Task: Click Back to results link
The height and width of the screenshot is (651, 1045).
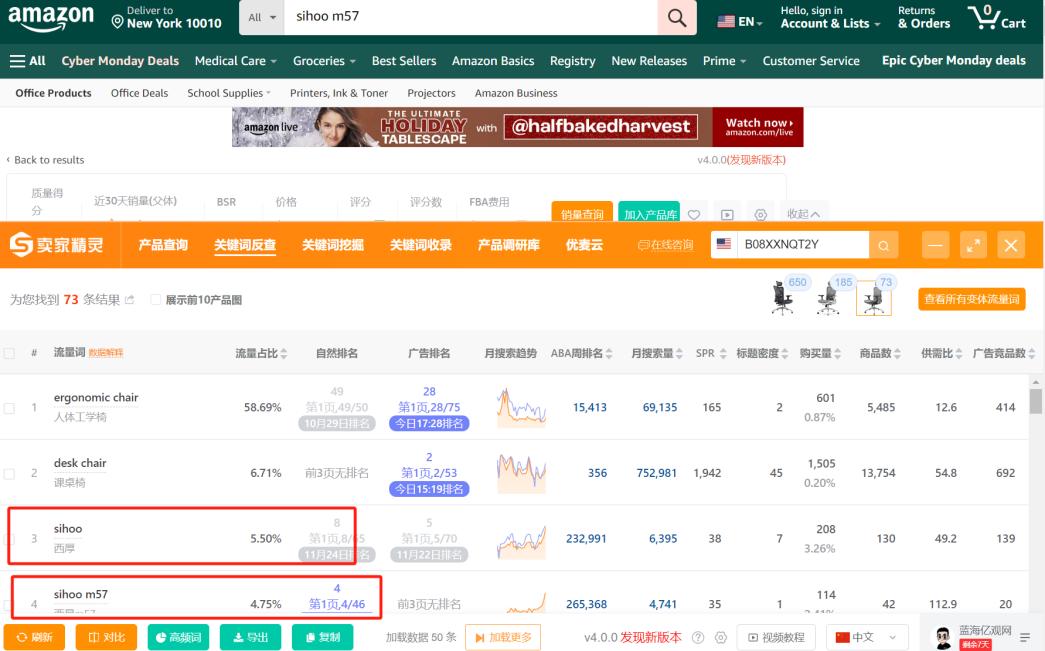Action: 45,160
